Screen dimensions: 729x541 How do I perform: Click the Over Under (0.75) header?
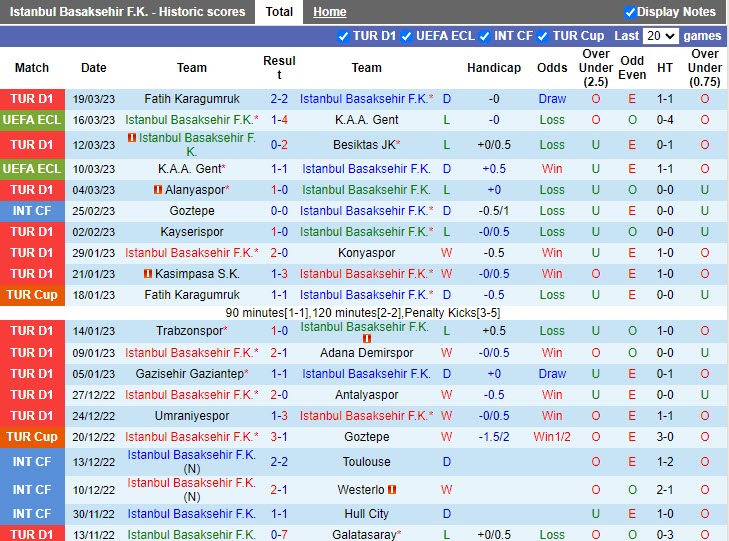704,68
